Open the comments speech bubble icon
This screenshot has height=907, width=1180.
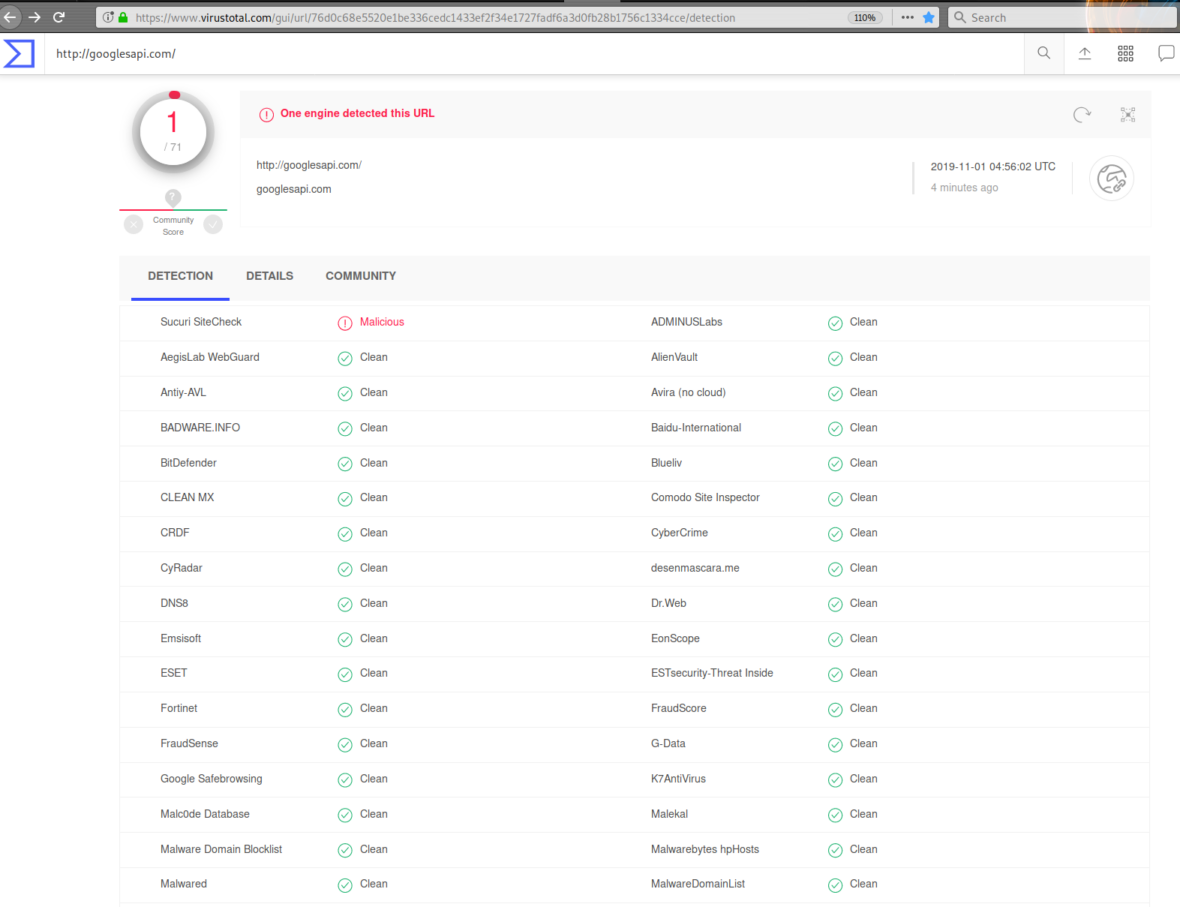[1165, 54]
